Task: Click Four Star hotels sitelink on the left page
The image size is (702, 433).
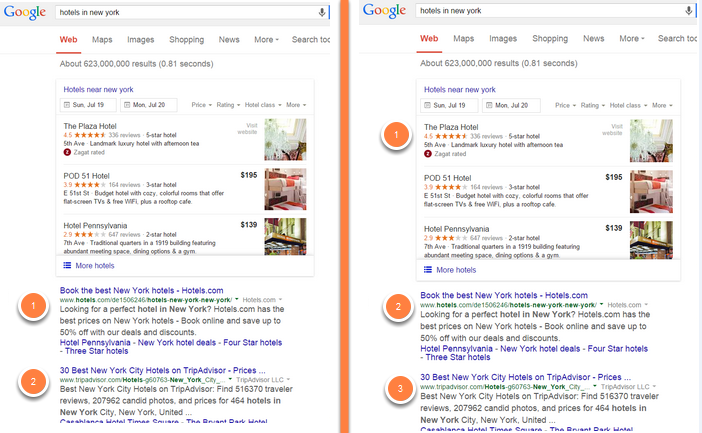Action: (253, 343)
